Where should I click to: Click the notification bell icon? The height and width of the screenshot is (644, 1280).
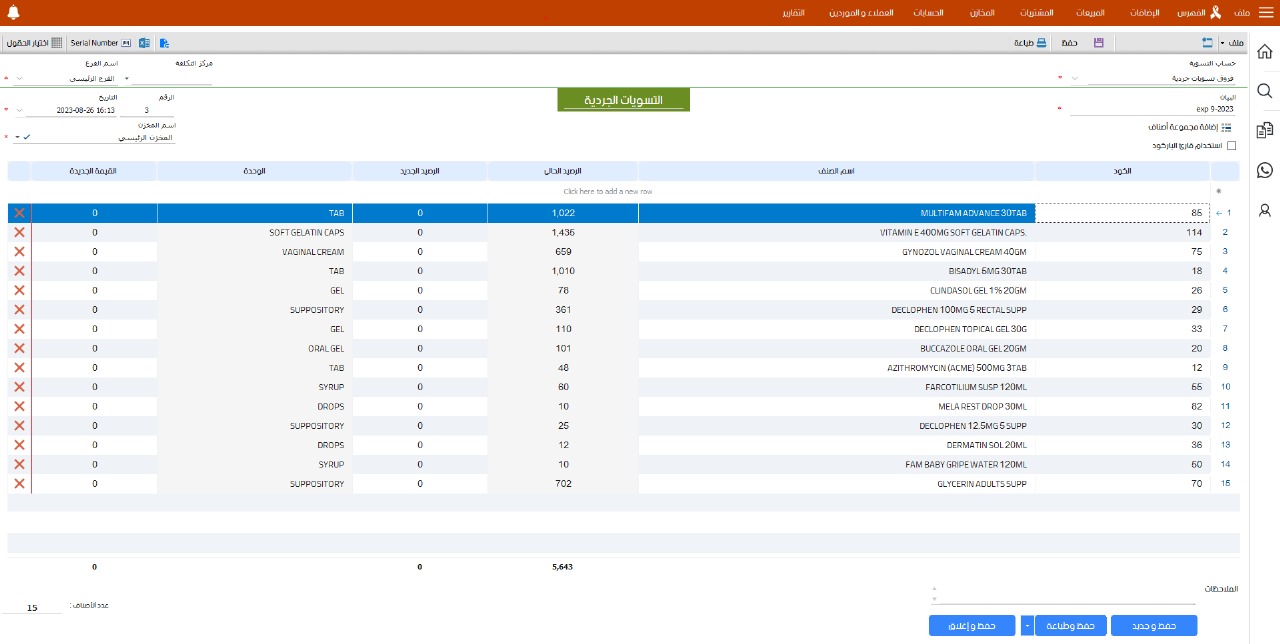[x=12, y=13]
